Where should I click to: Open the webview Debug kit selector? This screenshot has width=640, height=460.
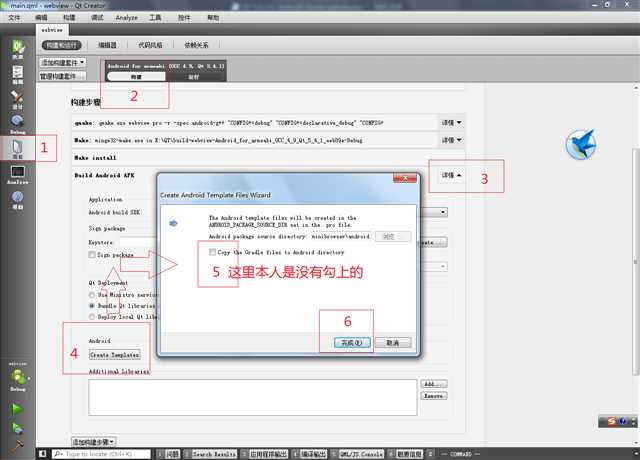pos(18,378)
